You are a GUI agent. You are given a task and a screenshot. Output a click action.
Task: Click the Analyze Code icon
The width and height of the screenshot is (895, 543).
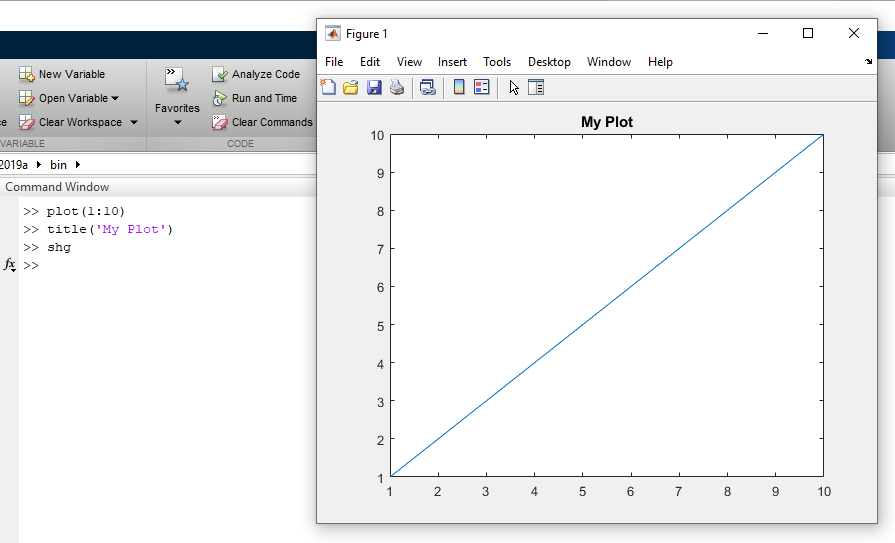220,74
